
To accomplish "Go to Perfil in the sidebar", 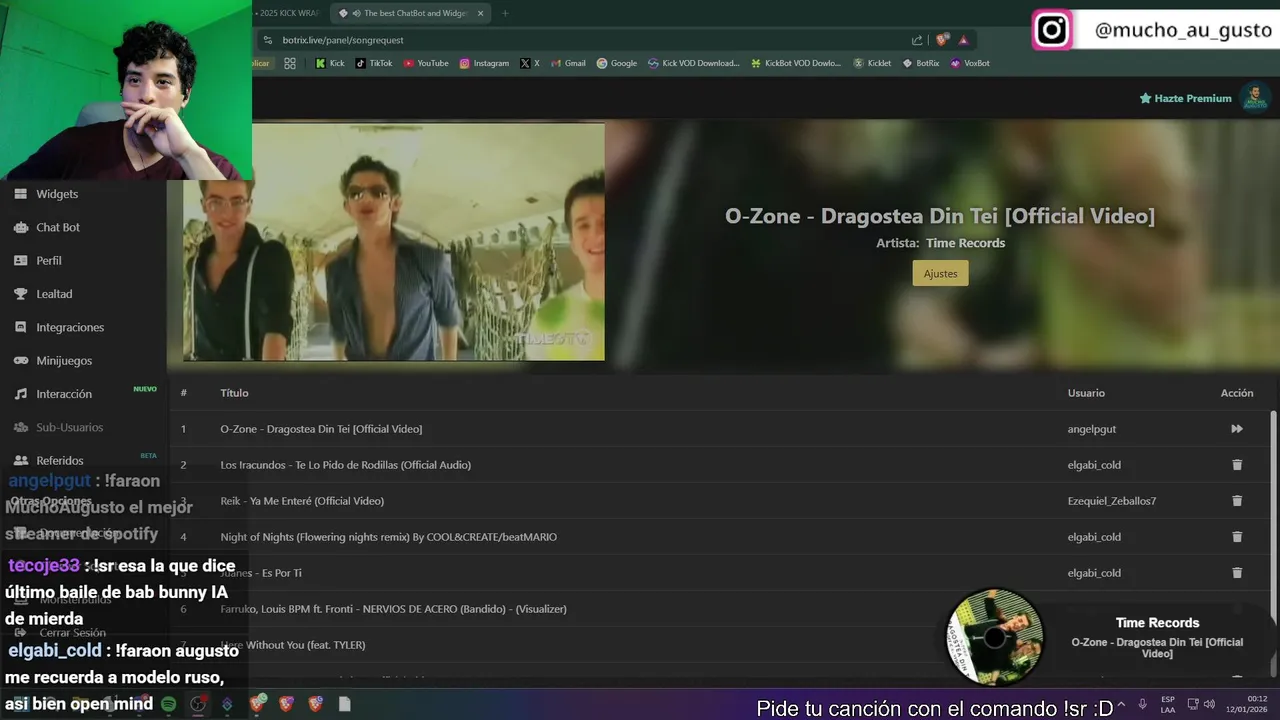I will pyautogui.click(x=49, y=260).
